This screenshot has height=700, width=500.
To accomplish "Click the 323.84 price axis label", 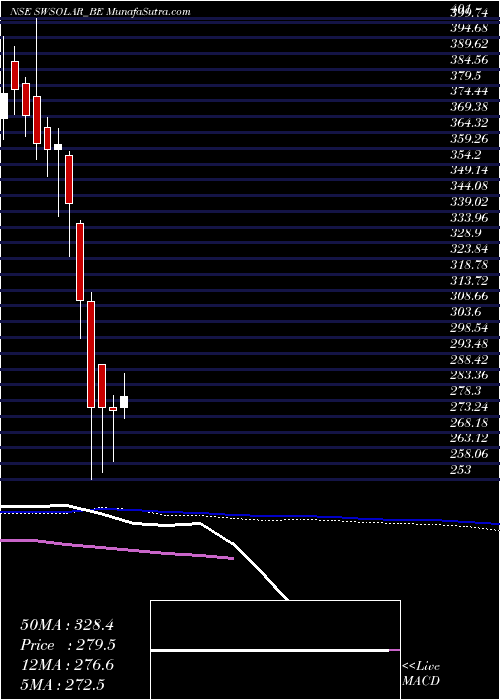I will tap(470, 249).
